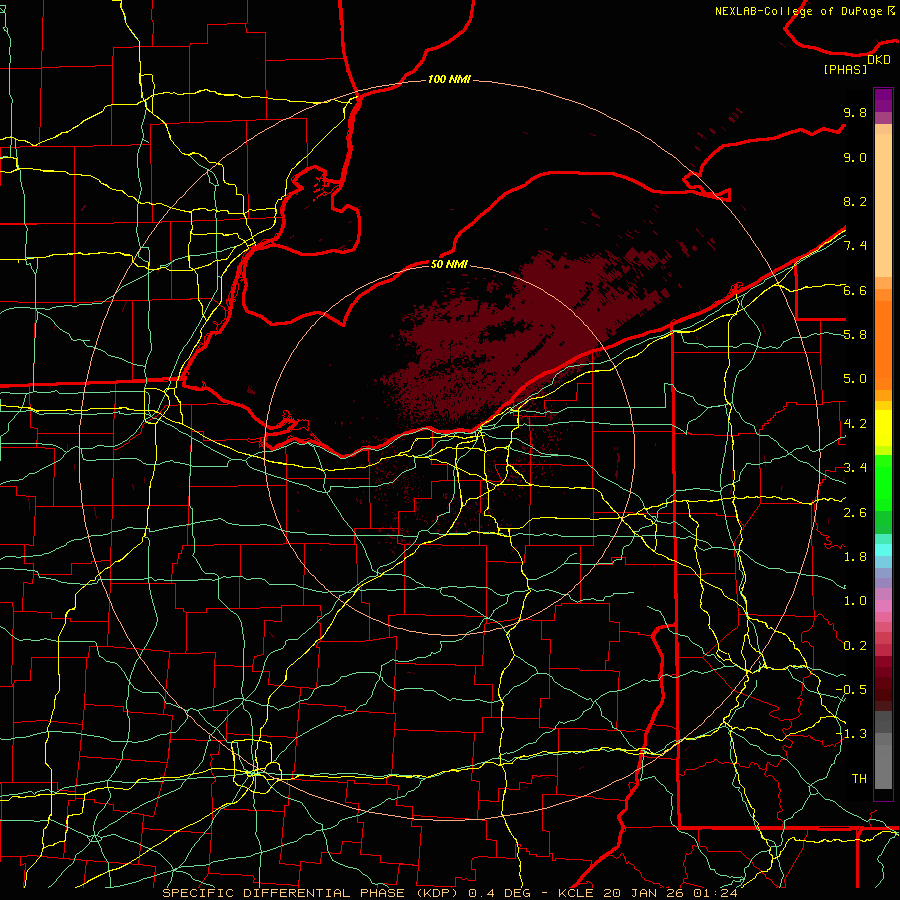Select the -1.3 legend value
Screen dimensions: 900x900
point(851,734)
